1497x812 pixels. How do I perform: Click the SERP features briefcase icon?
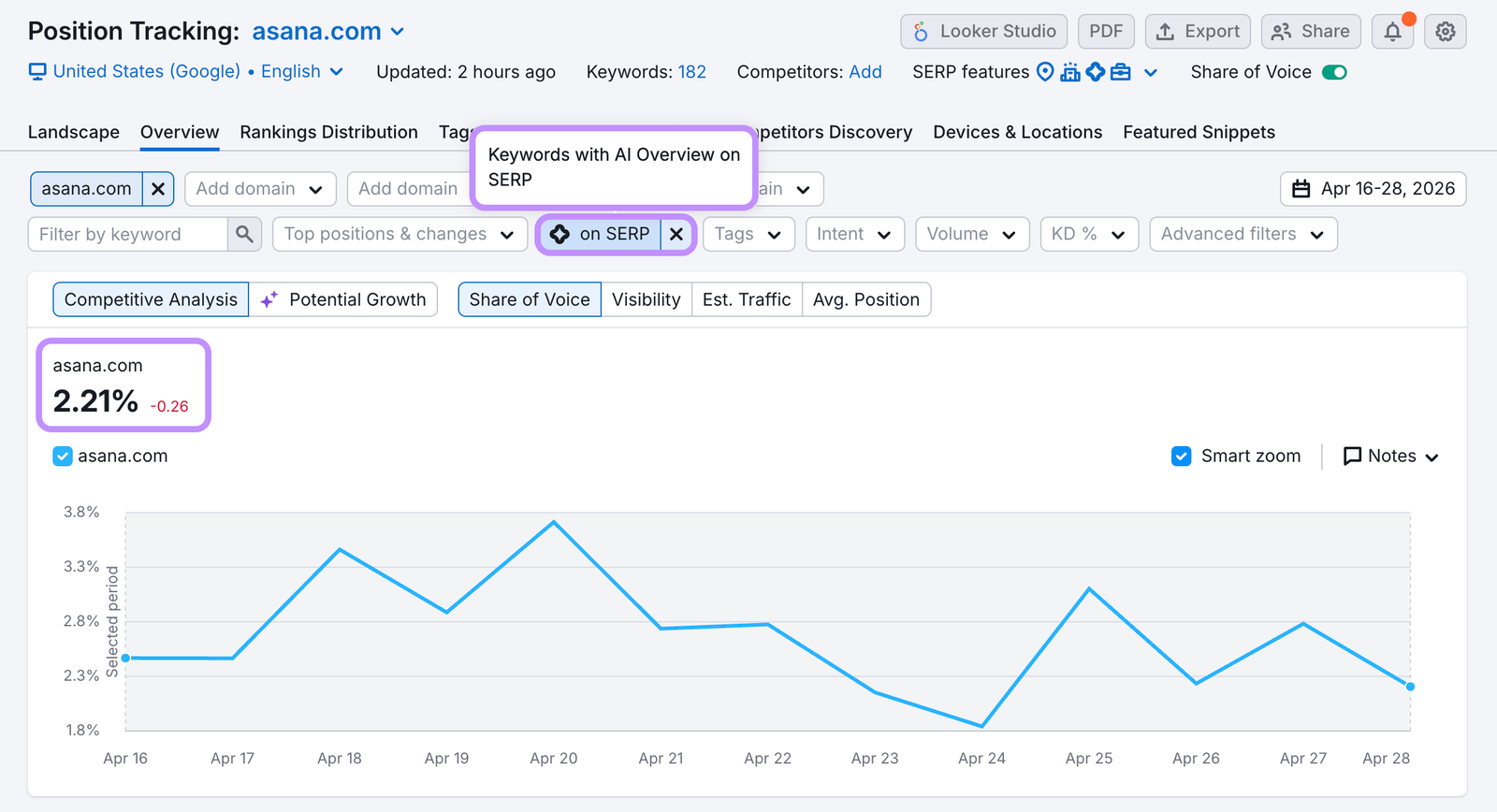coord(1121,72)
